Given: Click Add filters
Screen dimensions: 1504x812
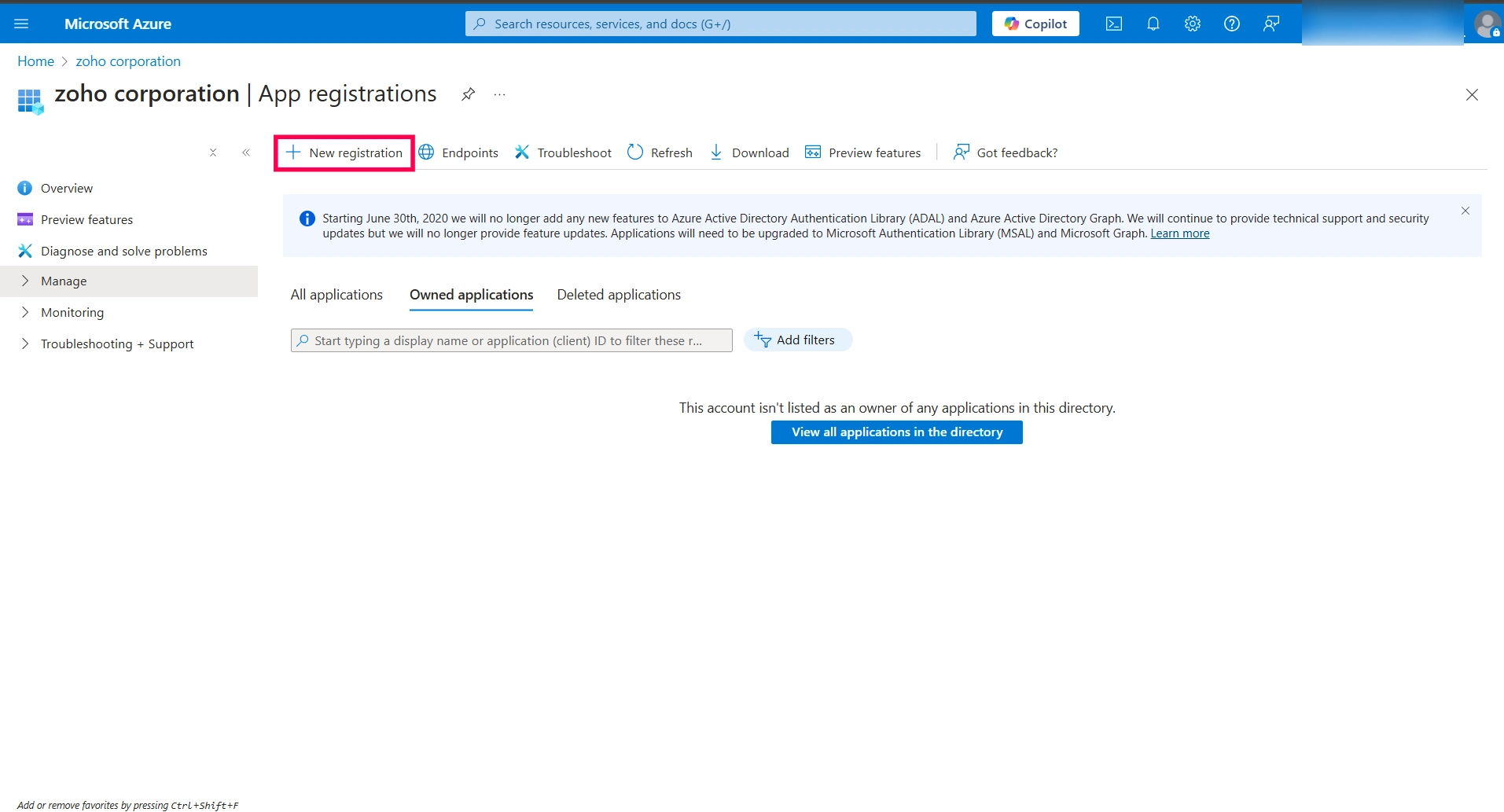Looking at the screenshot, I should point(798,340).
